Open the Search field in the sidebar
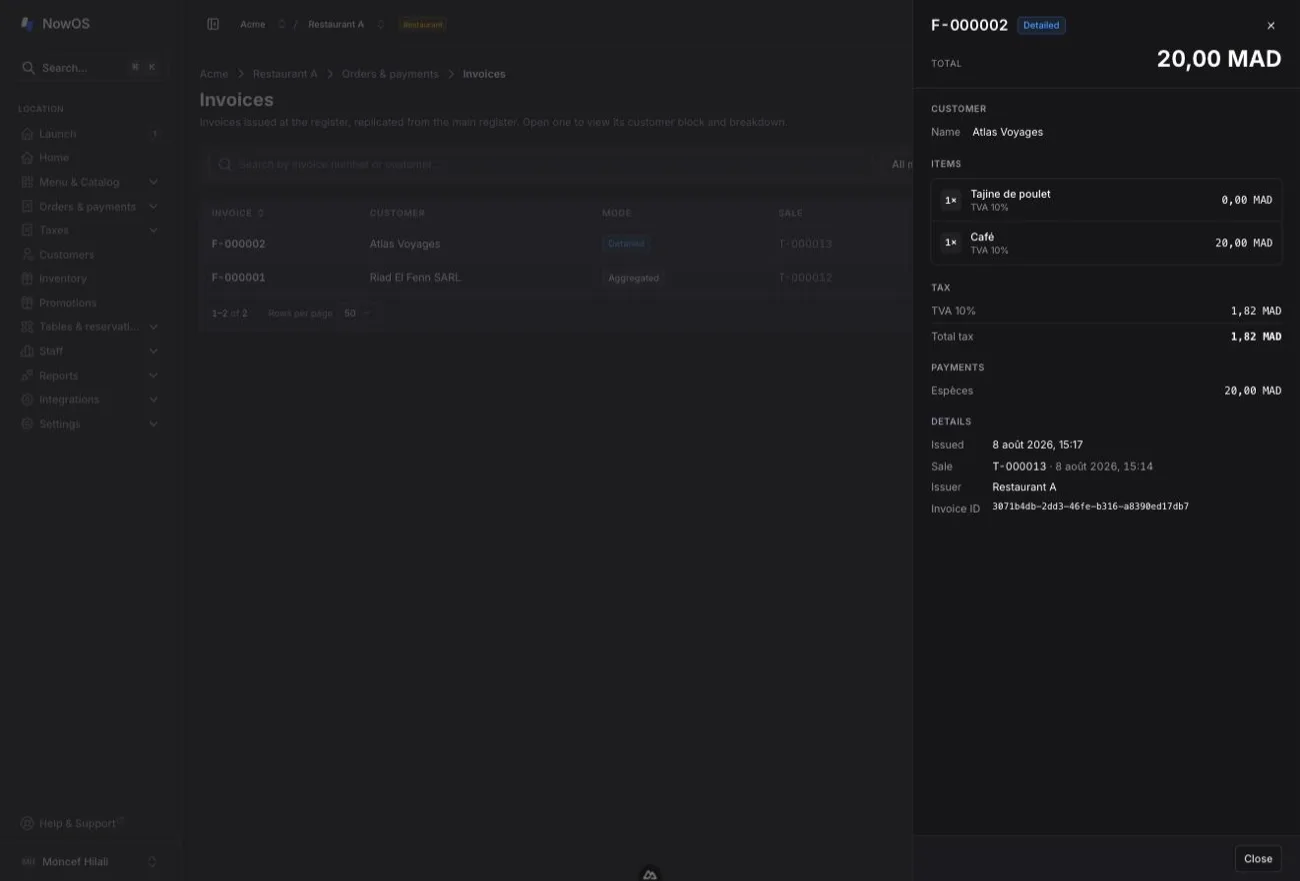This screenshot has height=881, width=1300. click(x=89, y=68)
